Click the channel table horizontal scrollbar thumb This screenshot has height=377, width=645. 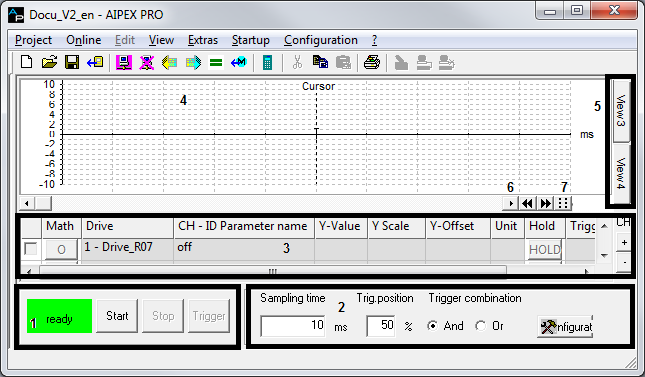(x=273, y=271)
